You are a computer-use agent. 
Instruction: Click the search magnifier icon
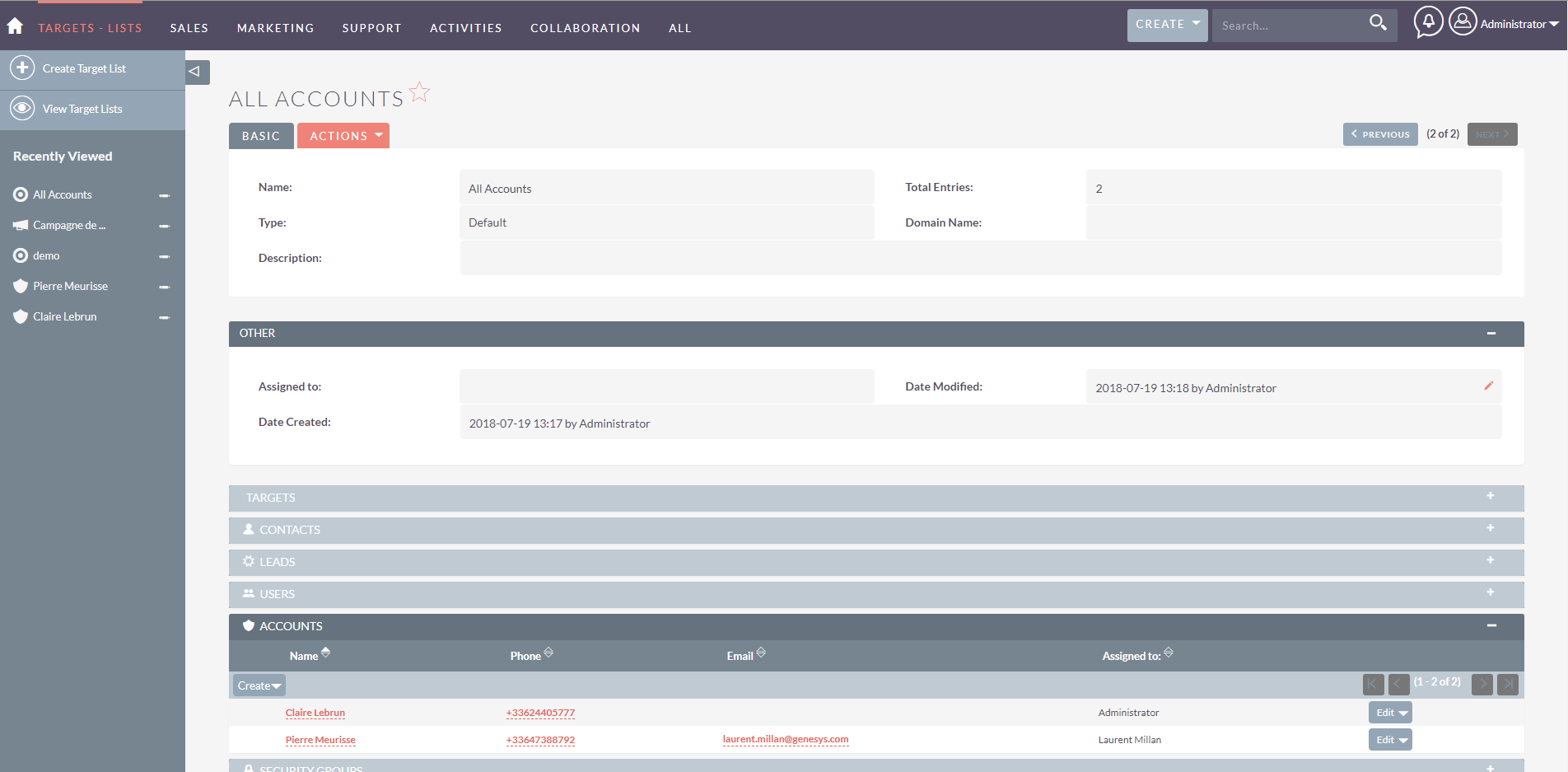click(1378, 23)
